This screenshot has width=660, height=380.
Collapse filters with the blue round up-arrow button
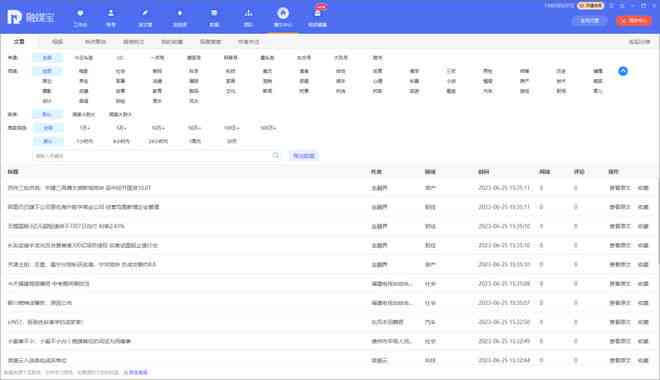click(623, 71)
